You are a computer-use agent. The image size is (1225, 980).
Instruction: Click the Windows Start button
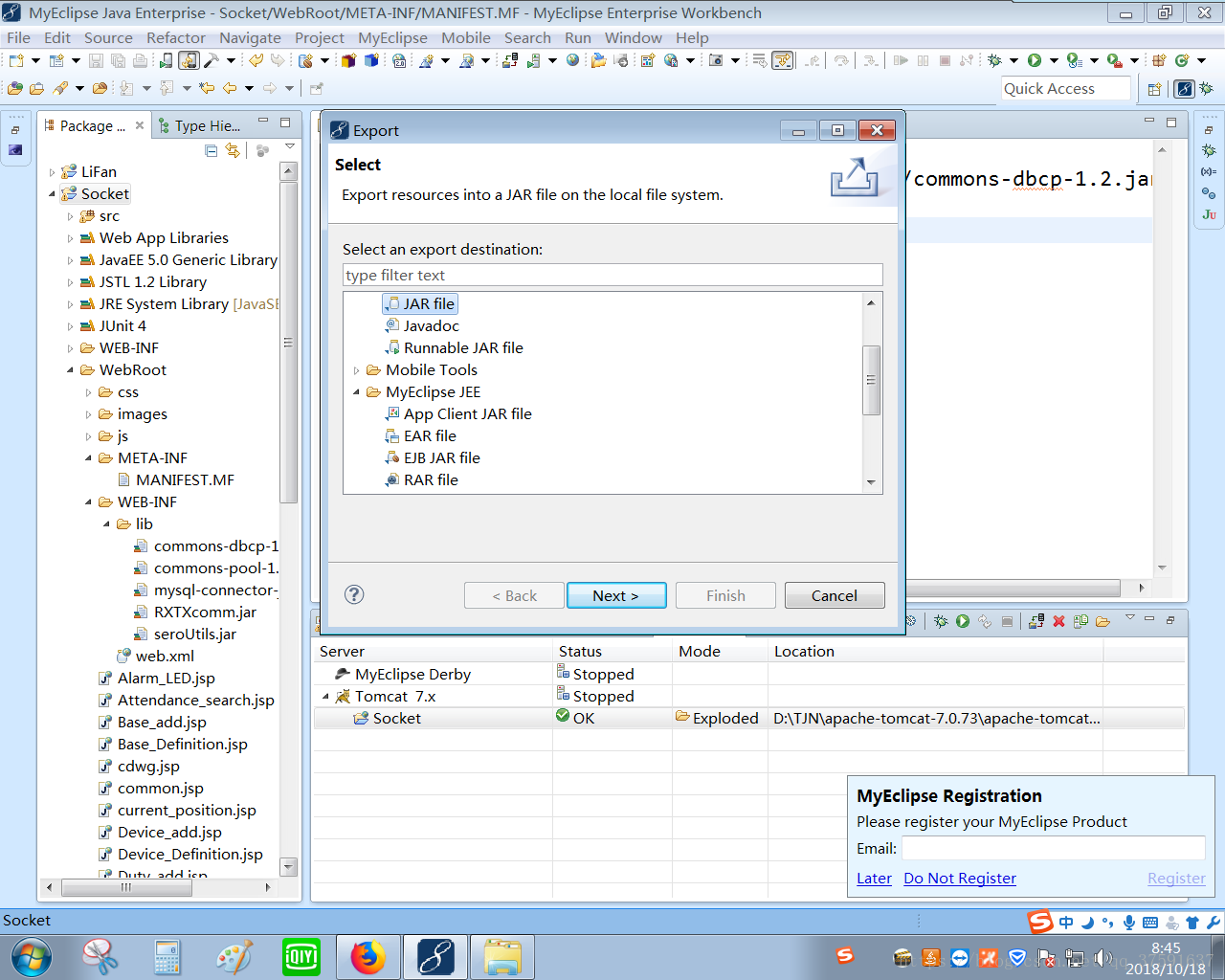tap(32, 957)
